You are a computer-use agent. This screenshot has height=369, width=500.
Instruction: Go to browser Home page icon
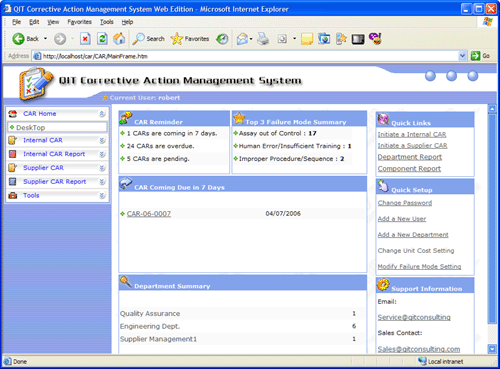click(119, 39)
